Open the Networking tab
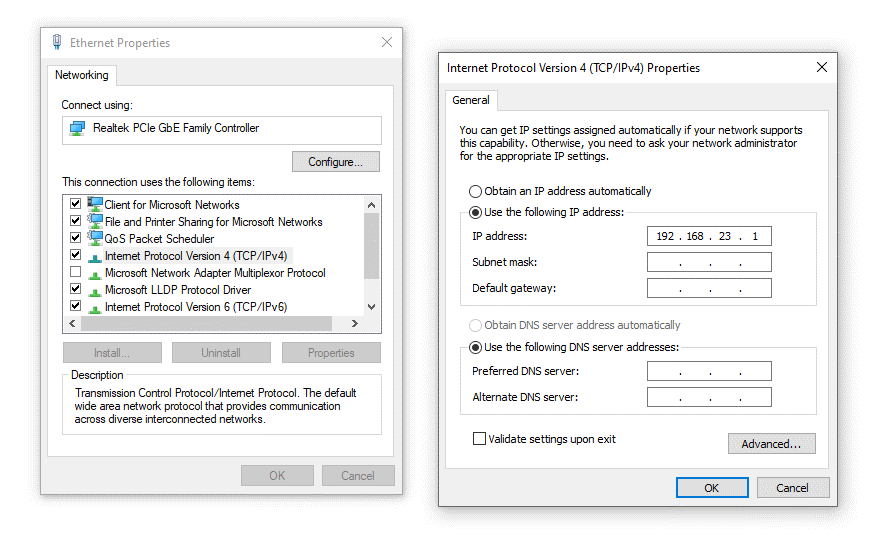The height and width of the screenshot is (539, 874). [x=82, y=76]
